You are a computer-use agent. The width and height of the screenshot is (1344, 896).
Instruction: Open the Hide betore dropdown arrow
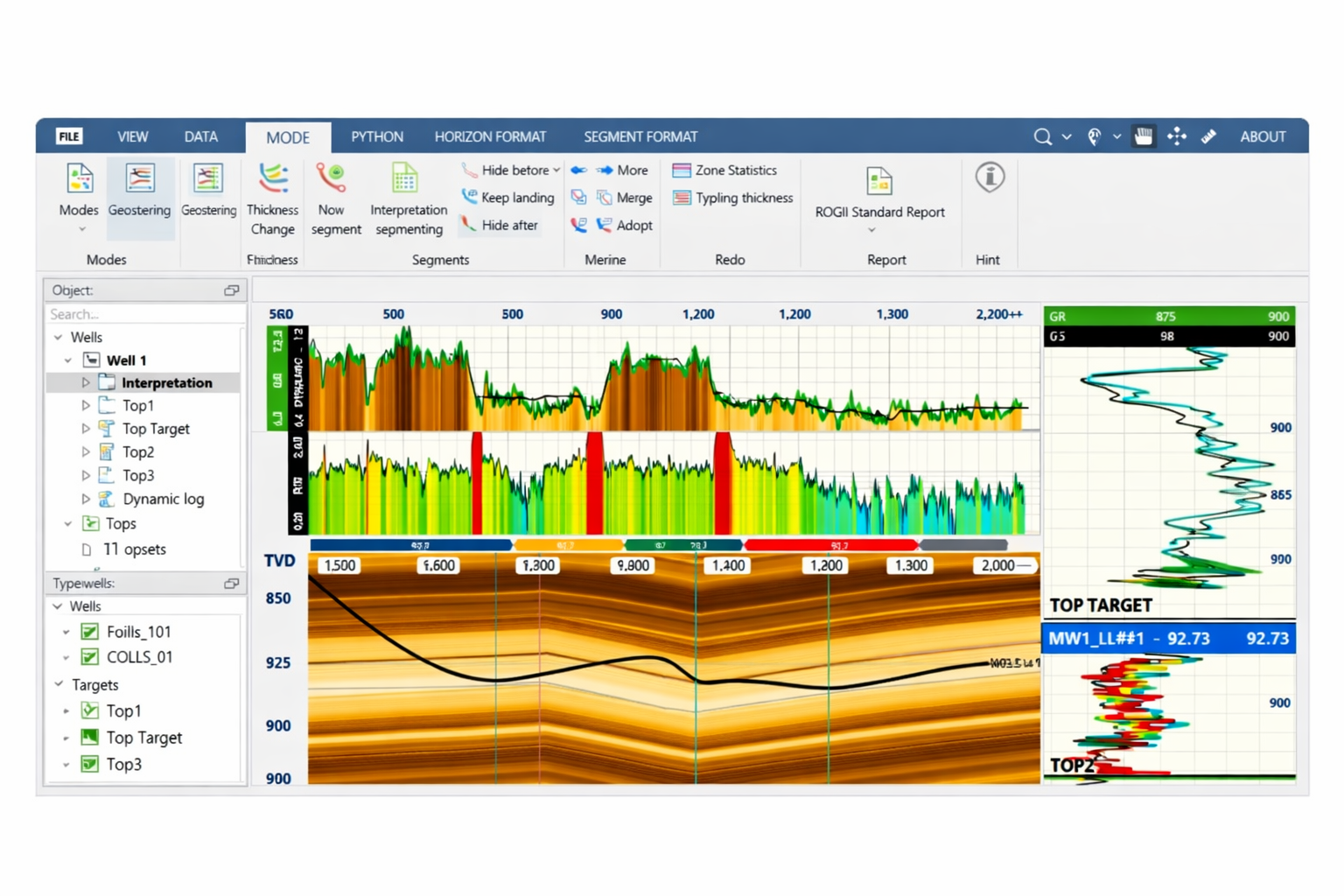(x=556, y=171)
